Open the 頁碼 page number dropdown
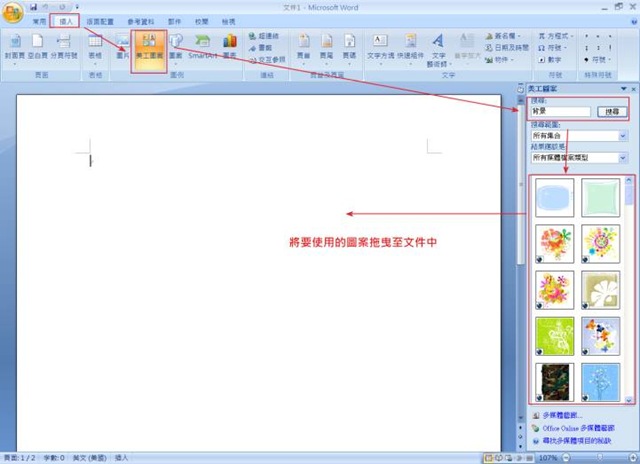The image size is (640, 464). click(349, 49)
